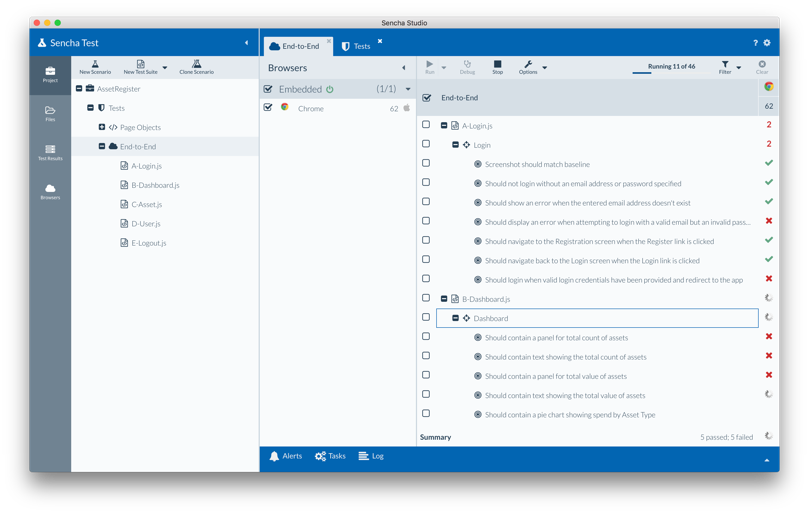The height and width of the screenshot is (514, 809).
Task: Collapse the Sencha Test left panel
Action: (246, 43)
